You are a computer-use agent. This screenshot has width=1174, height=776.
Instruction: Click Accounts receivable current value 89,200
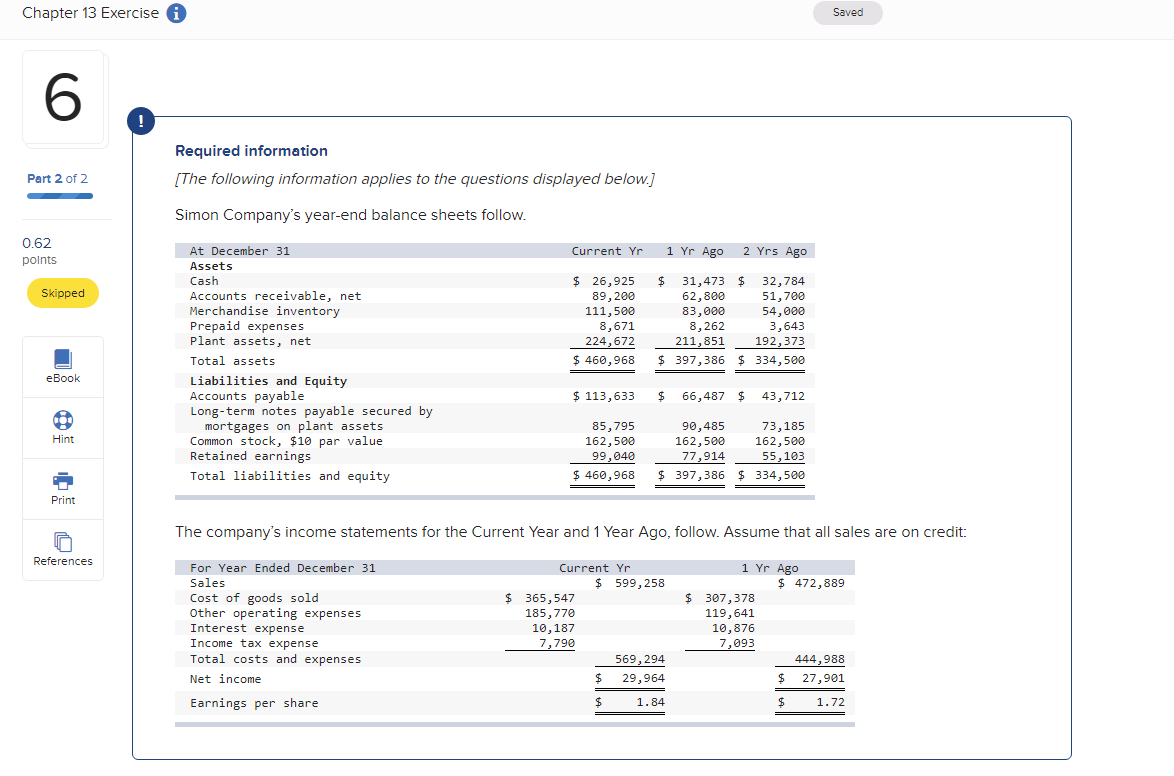[613, 296]
